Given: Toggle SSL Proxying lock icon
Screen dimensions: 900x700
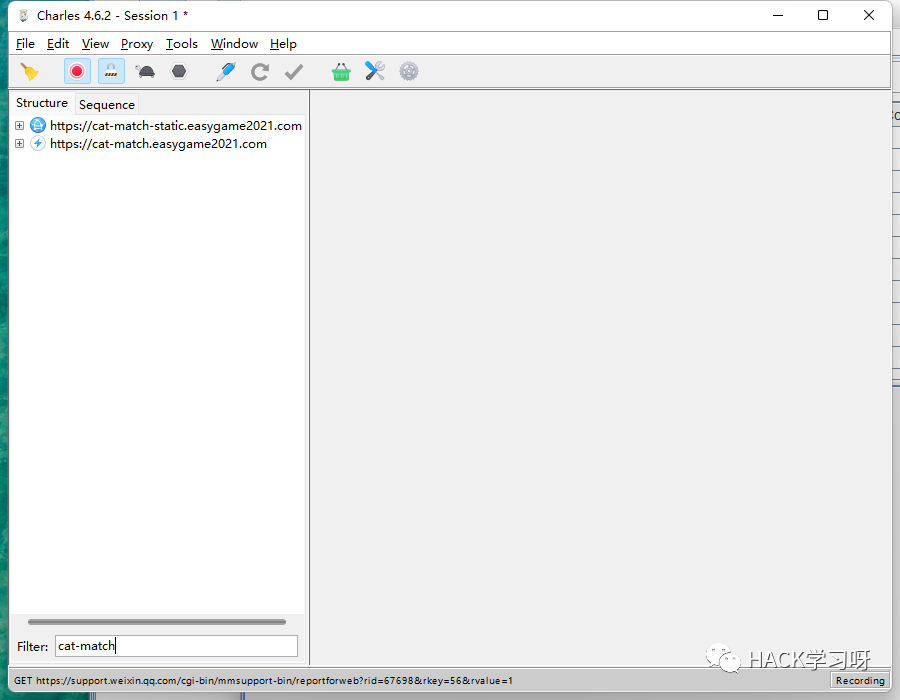Looking at the screenshot, I should (x=111, y=72).
